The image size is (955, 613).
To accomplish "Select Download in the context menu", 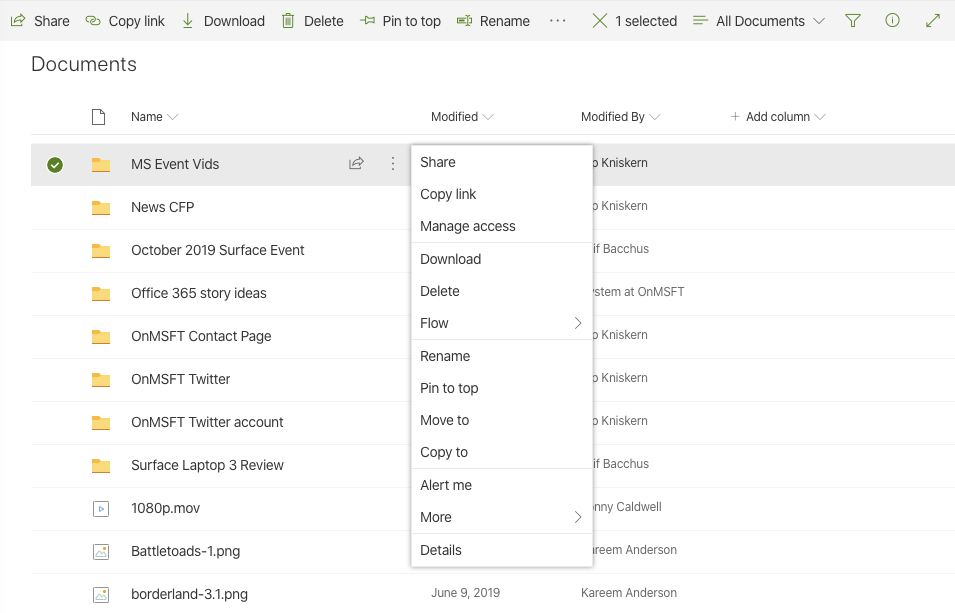I will click(502, 259).
